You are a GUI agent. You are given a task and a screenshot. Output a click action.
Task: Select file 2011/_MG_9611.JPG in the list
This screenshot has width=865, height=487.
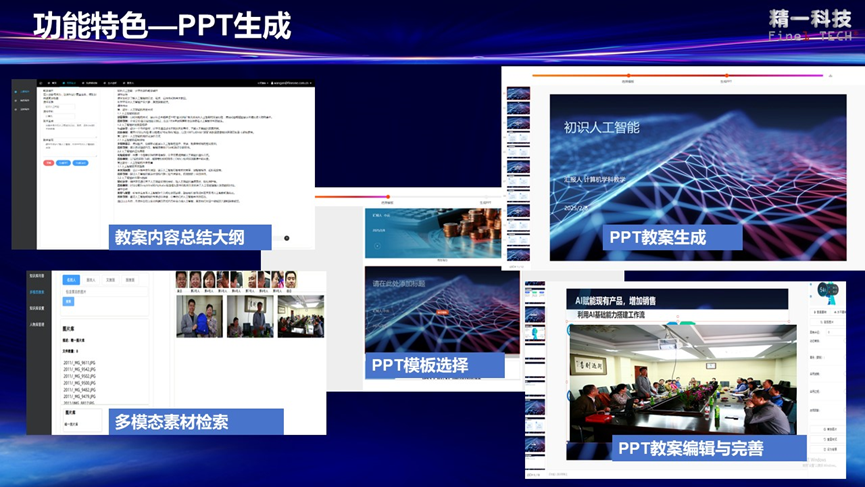tap(79, 363)
